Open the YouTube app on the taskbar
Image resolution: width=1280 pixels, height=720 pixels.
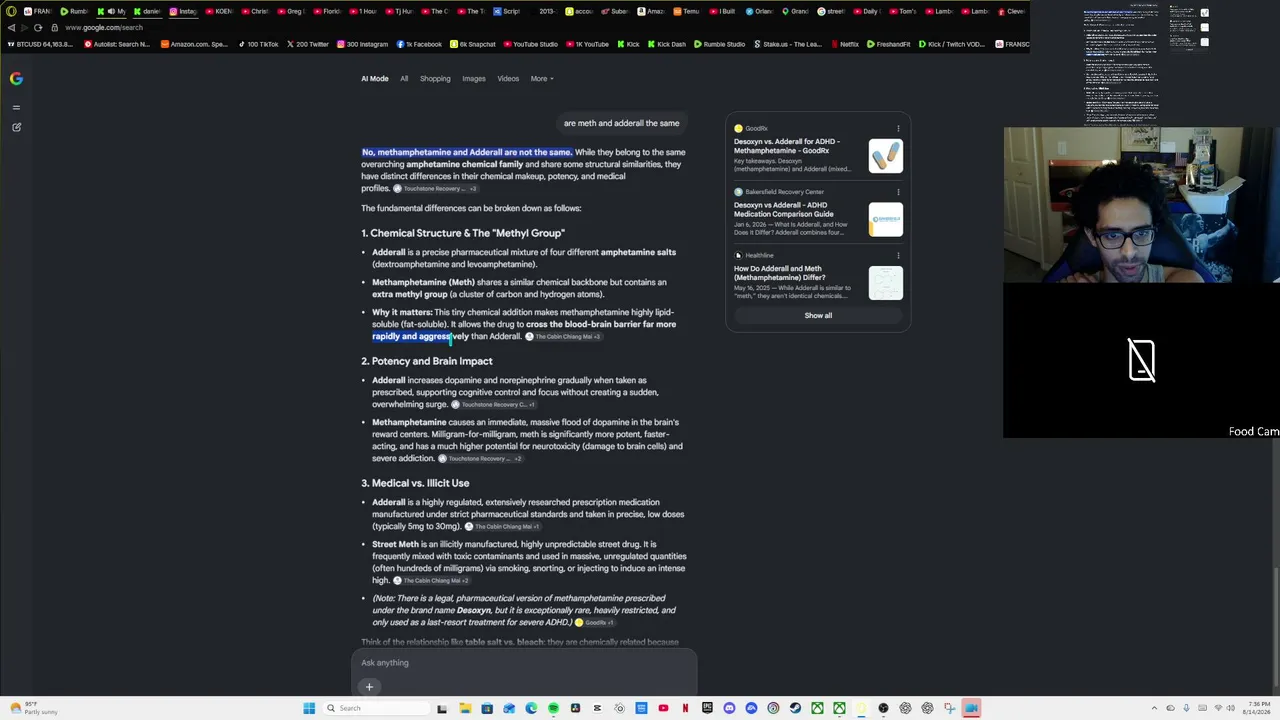click(663, 708)
